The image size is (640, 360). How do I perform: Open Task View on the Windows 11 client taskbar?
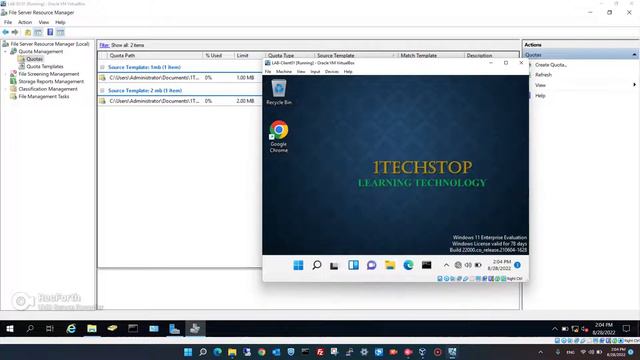[334, 266]
